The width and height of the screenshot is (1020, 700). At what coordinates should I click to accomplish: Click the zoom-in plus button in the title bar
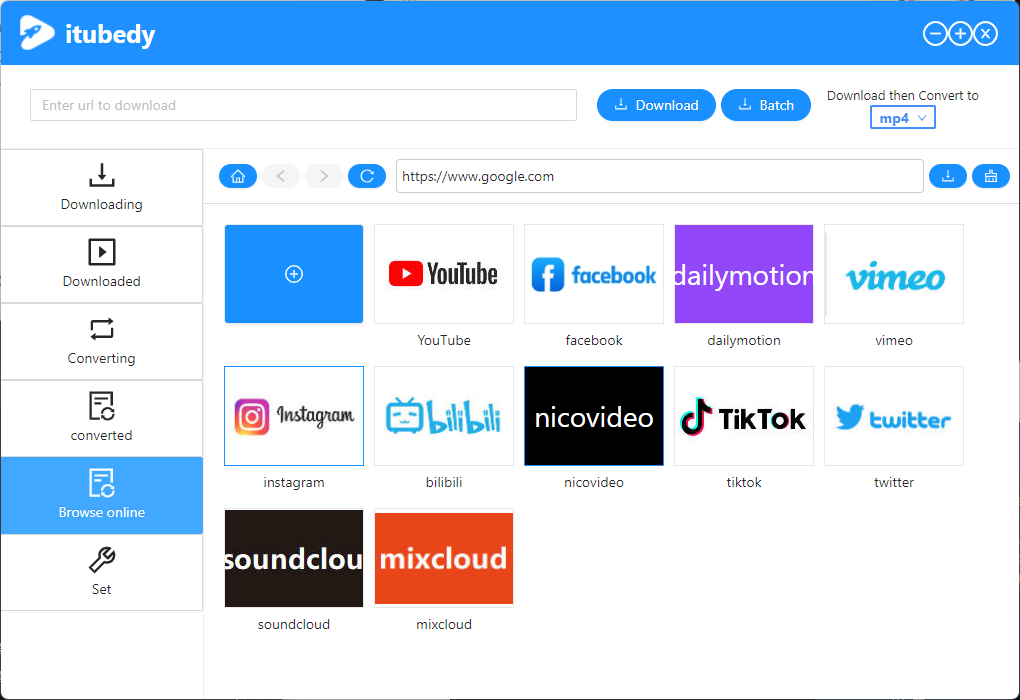pos(960,33)
